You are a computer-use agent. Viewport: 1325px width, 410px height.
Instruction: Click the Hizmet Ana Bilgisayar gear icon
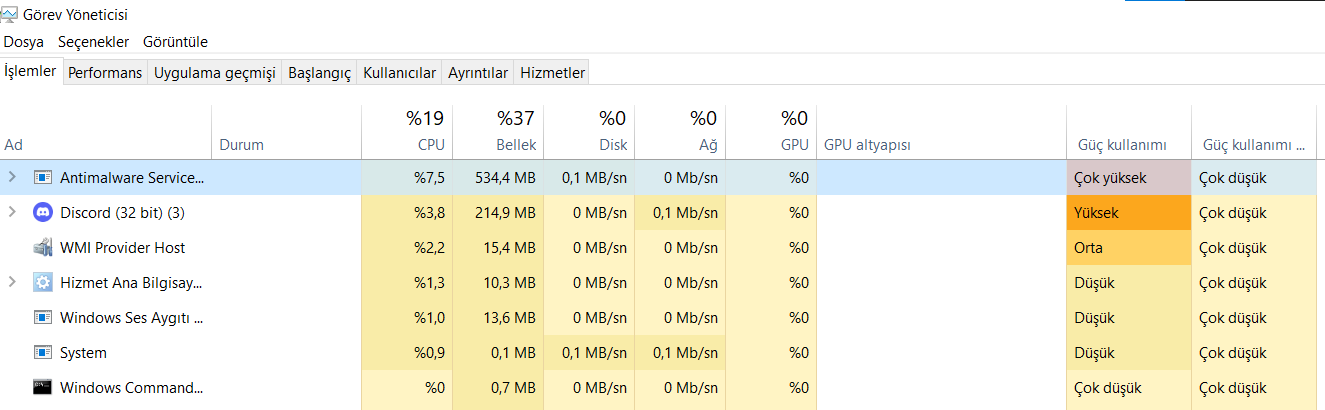point(43,283)
